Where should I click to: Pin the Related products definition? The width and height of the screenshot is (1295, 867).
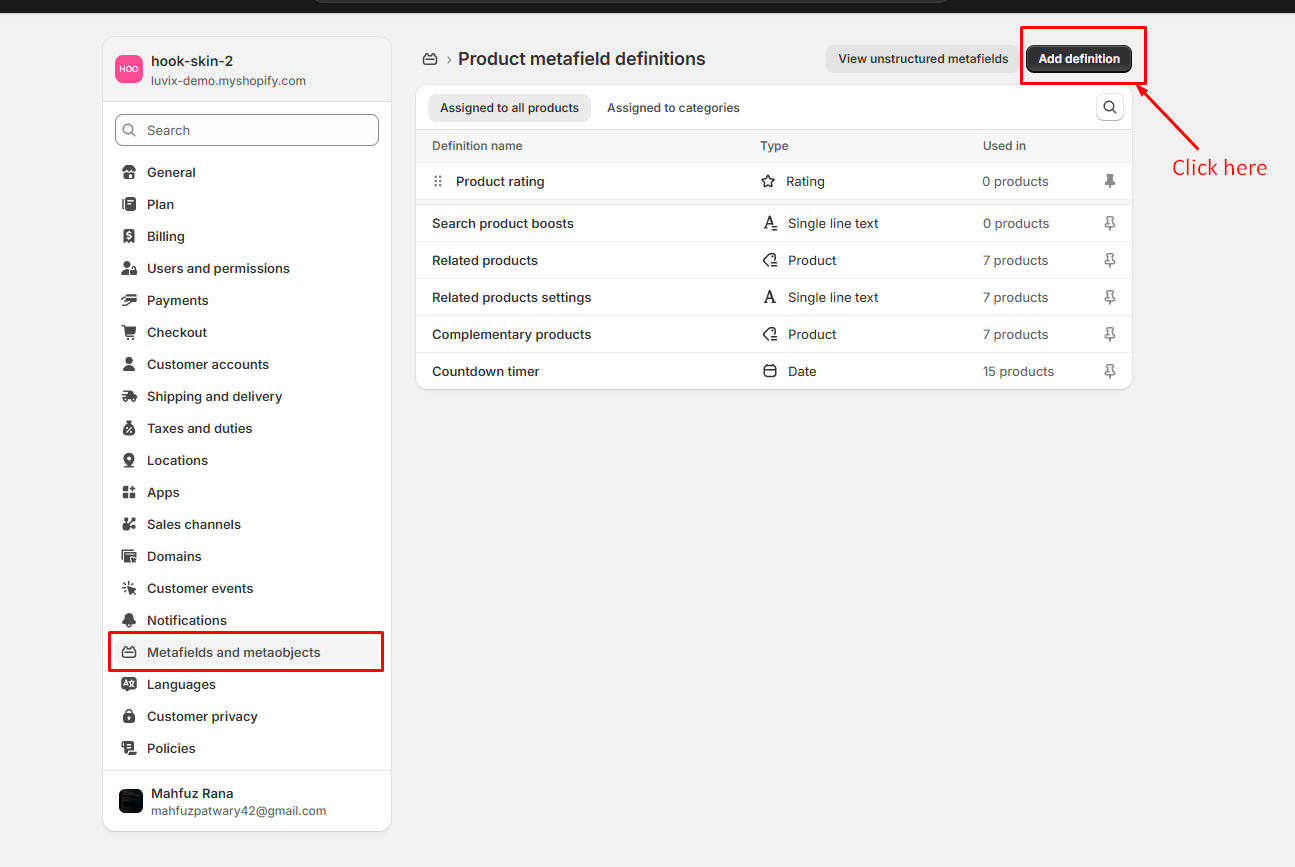point(1109,260)
